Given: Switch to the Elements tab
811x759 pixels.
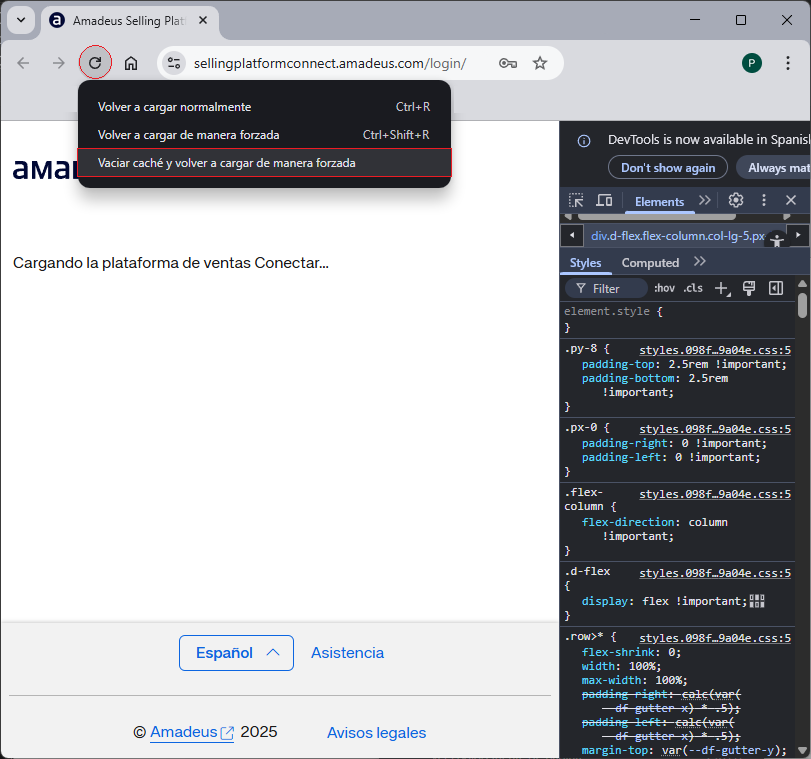Looking at the screenshot, I should 659,202.
